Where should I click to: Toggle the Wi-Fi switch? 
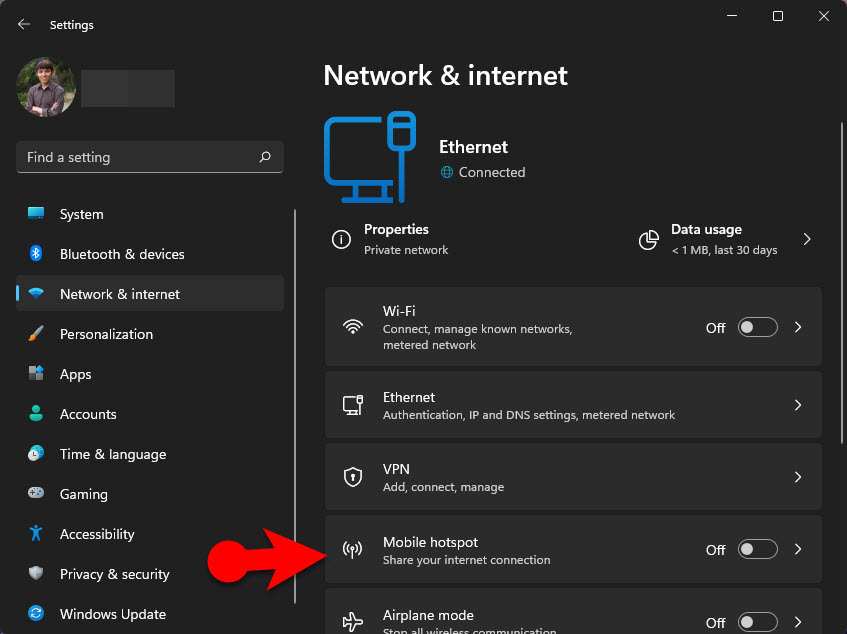click(x=758, y=327)
